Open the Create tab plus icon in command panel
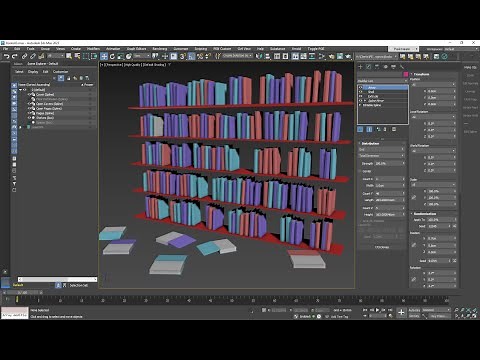Screen dimensions: 480x360 click(x=360, y=67)
